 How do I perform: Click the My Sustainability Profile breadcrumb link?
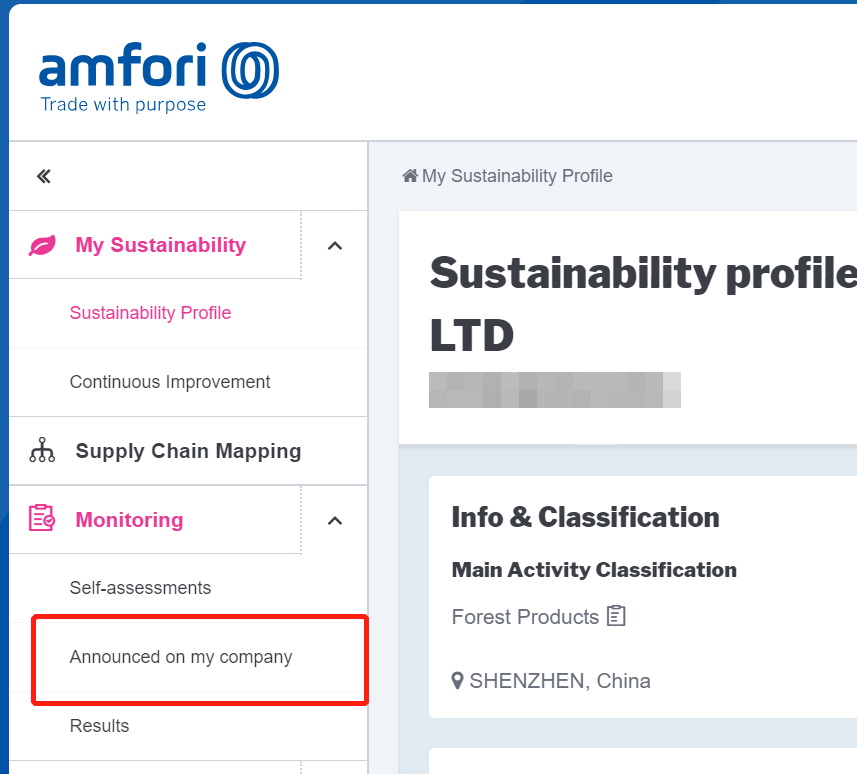tap(517, 176)
